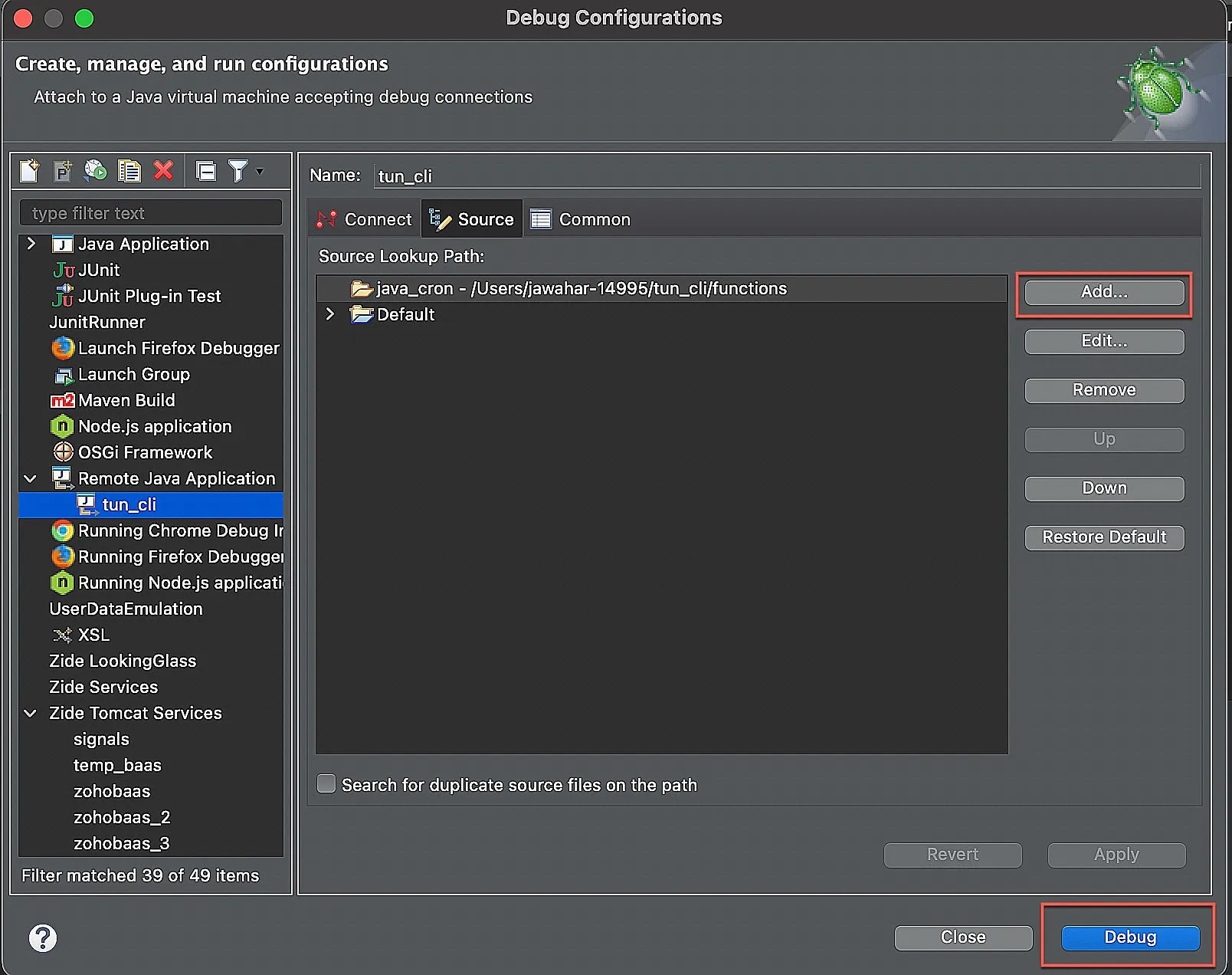Switch to the Connect tab
Screen dimensions: 1232x975
(364, 219)
